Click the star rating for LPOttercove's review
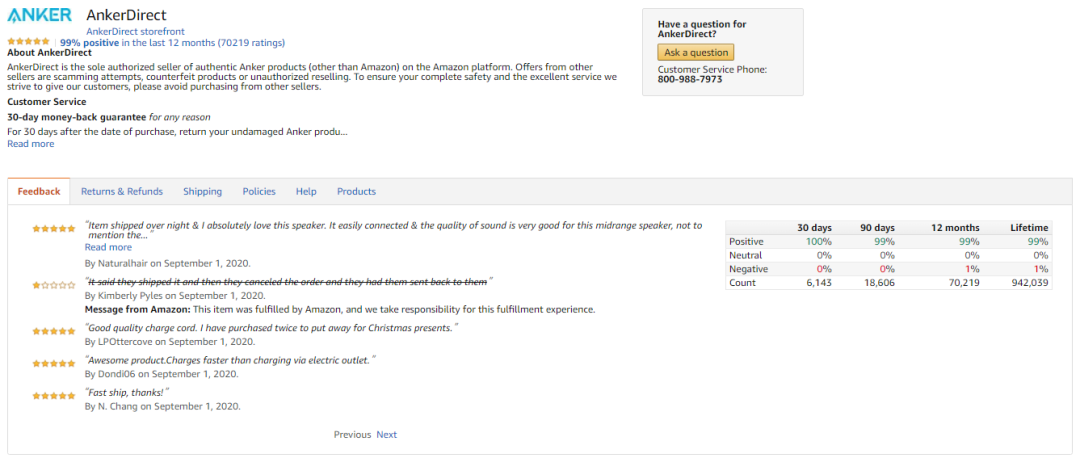1080x458 pixels. point(54,331)
